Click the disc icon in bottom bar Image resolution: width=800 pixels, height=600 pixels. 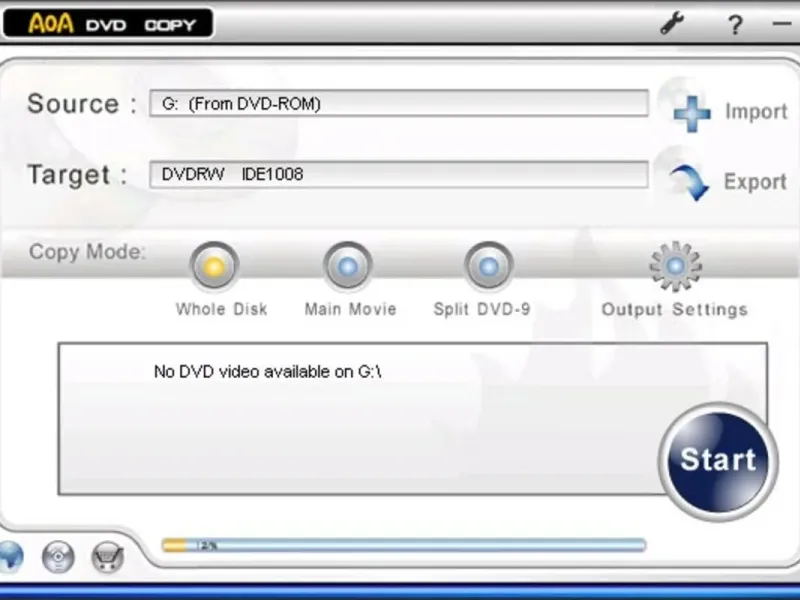tap(58, 557)
